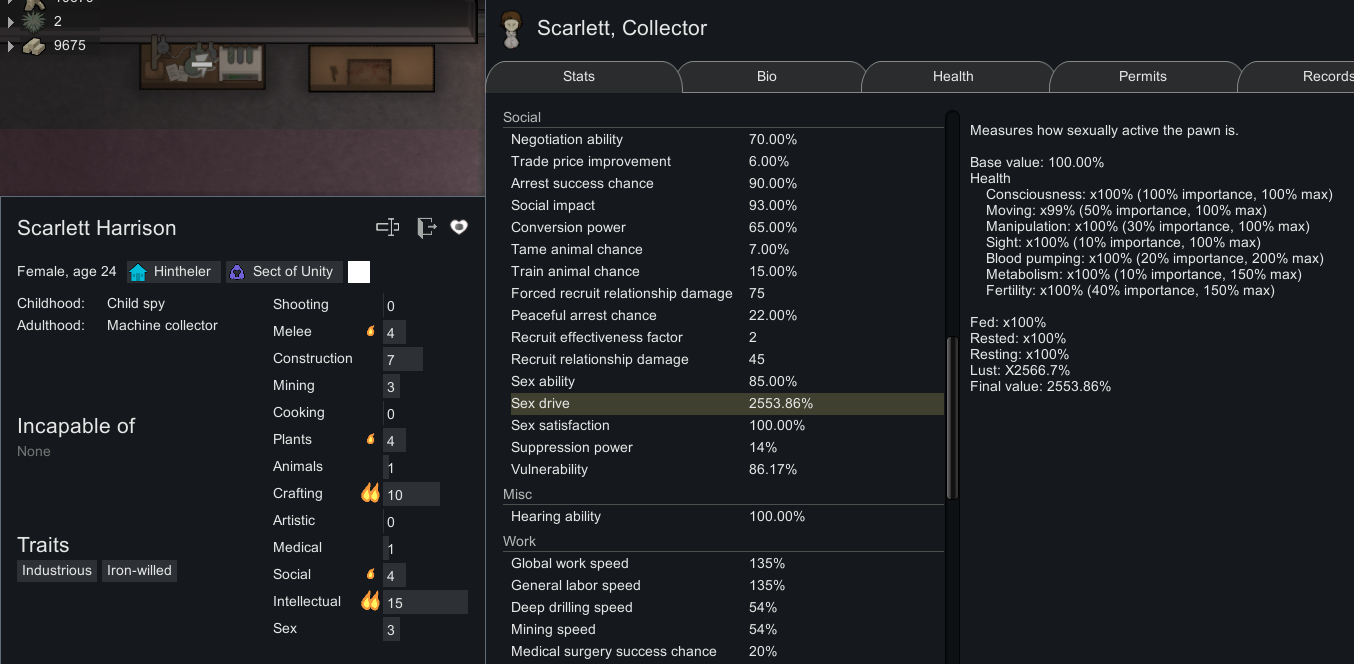Viewport: 1354px width, 664px height.
Task: Click the banish colonist door icon
Action: pyautogui.click(x=427, y=228)
